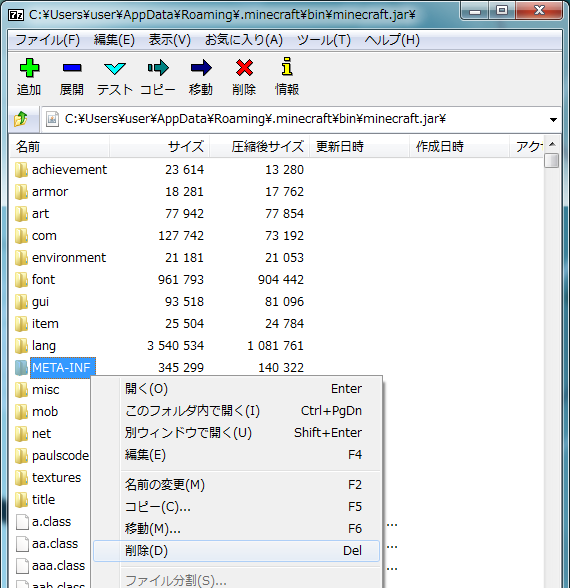Click the scrollbar up arrow
The width and height of the screenshot is (570, 588).
coord(552,144)
